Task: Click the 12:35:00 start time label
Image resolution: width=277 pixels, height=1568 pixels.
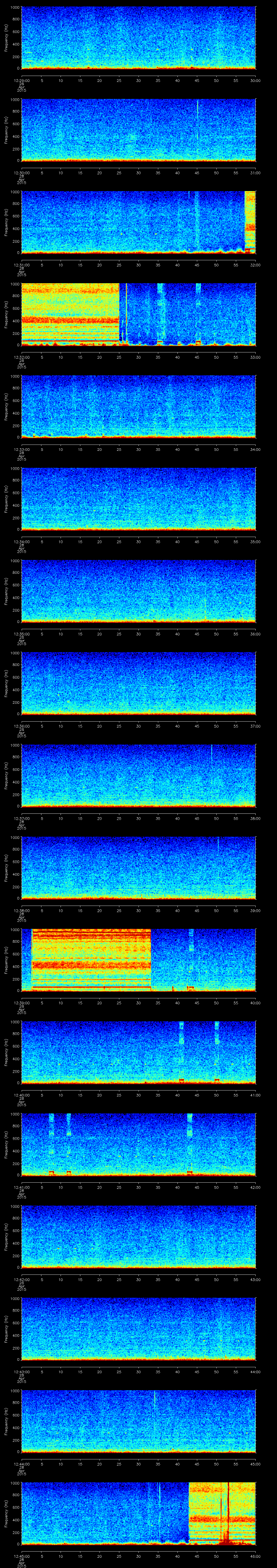Action: [x=21, y=634]
